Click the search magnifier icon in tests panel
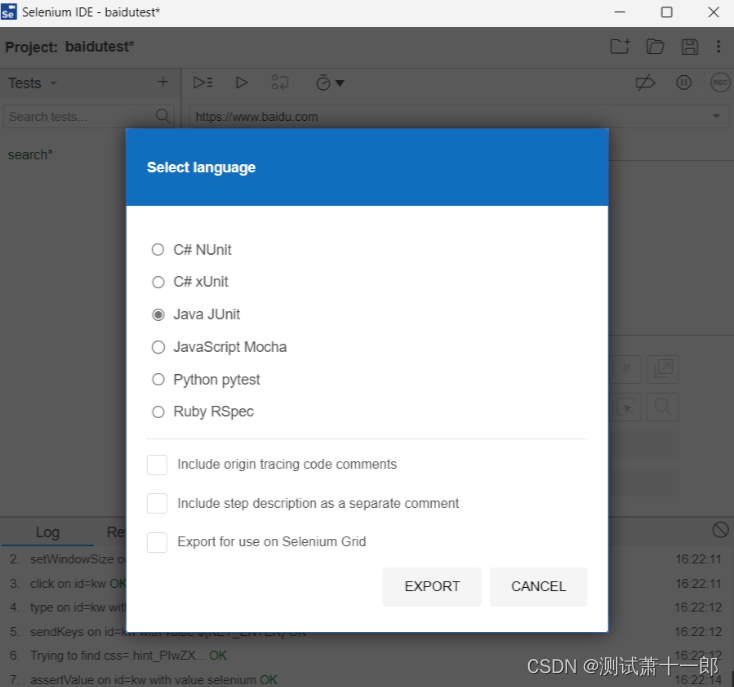 coord(163,116)
